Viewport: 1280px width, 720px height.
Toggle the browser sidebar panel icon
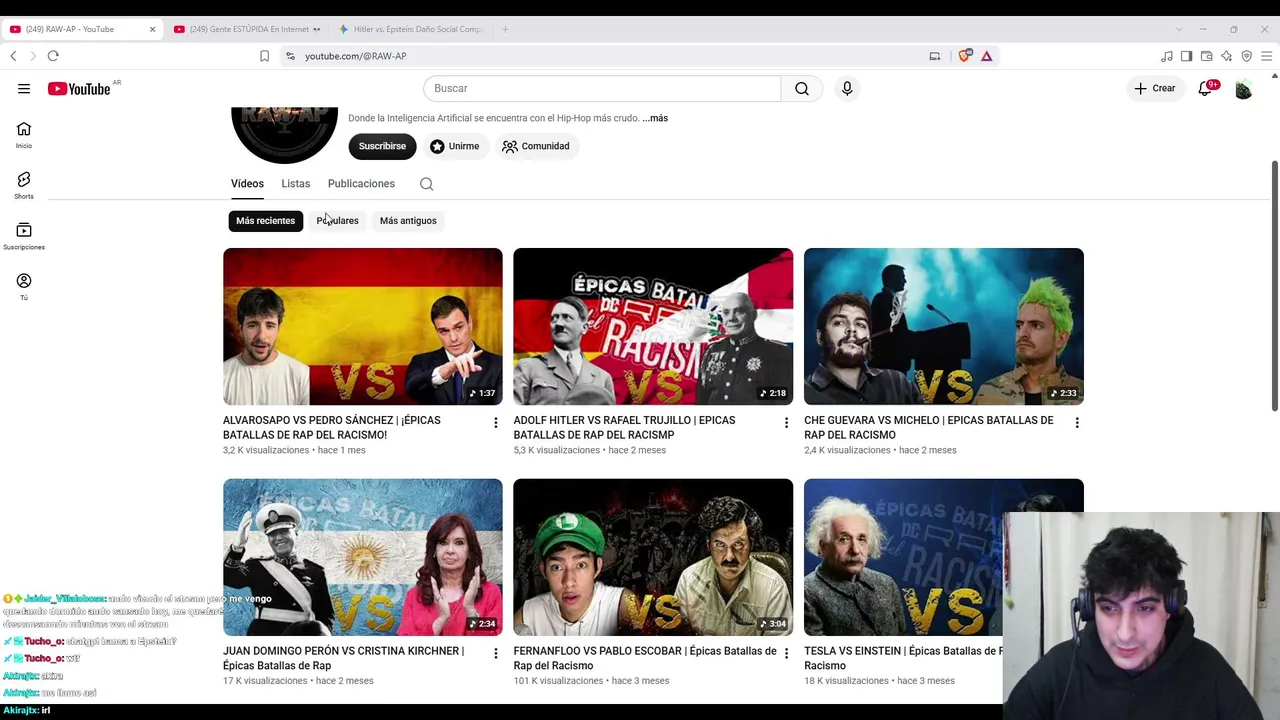point(1186,56)
